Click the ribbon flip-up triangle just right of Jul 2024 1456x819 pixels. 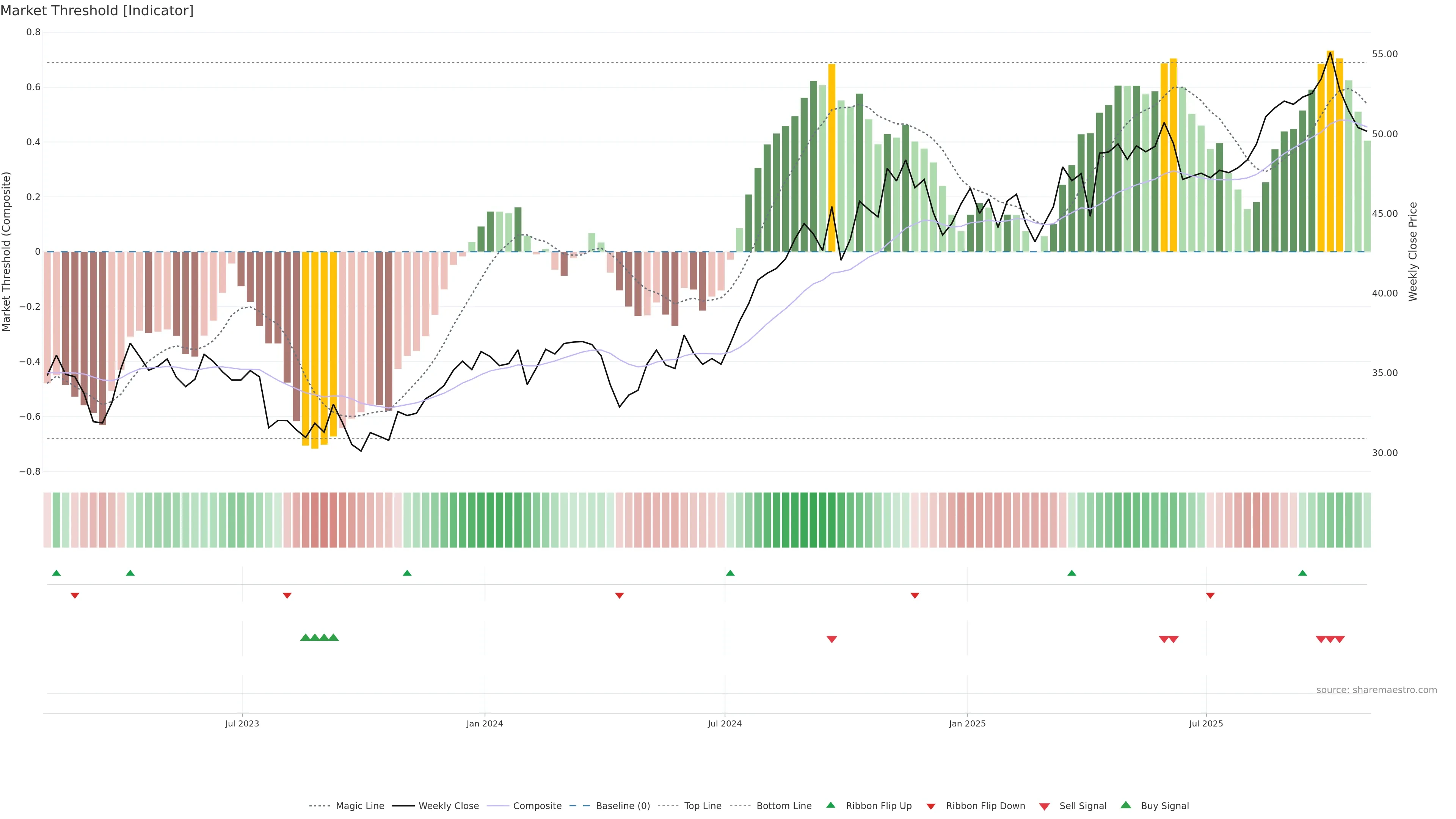click(x=730, y=573)
